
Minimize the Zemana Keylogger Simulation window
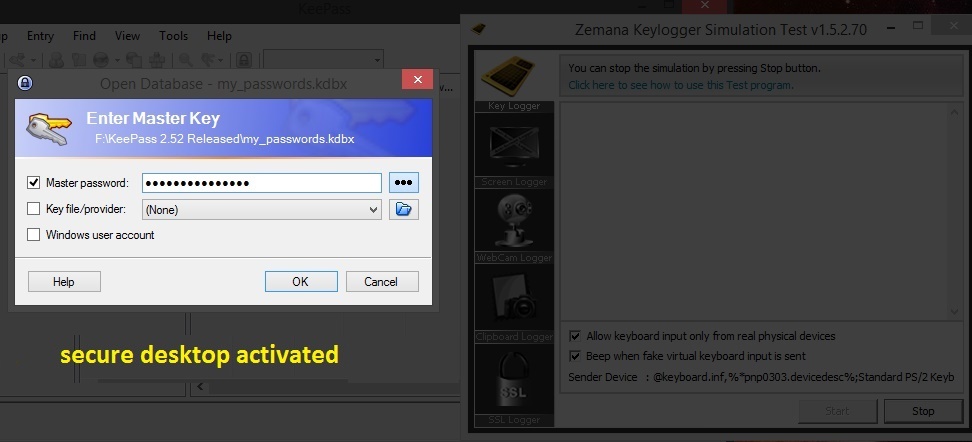[x=892, y=28]
